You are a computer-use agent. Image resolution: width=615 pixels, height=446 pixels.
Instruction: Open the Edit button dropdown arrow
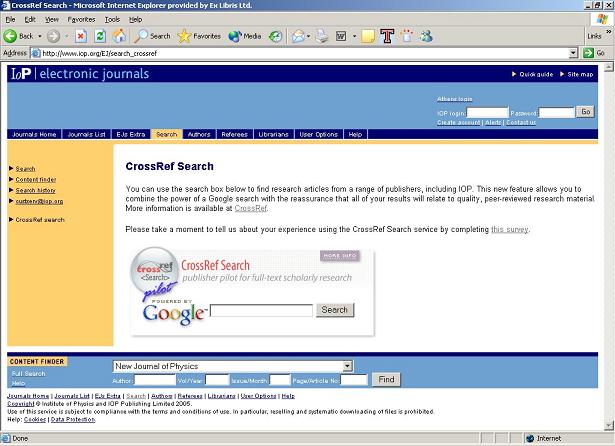(x=354, y=36)
